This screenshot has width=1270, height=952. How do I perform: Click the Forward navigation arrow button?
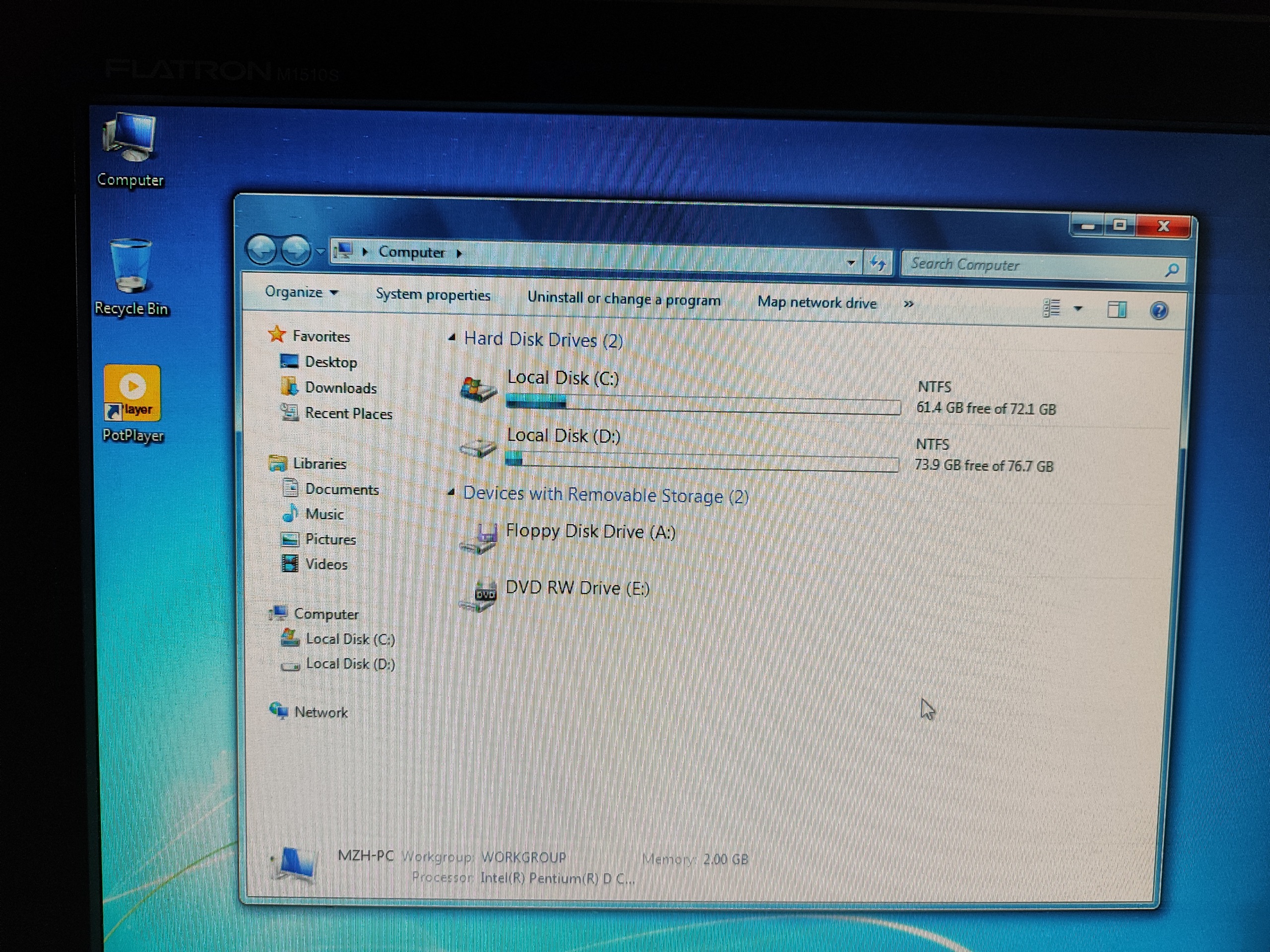click(x=296, y=250)
